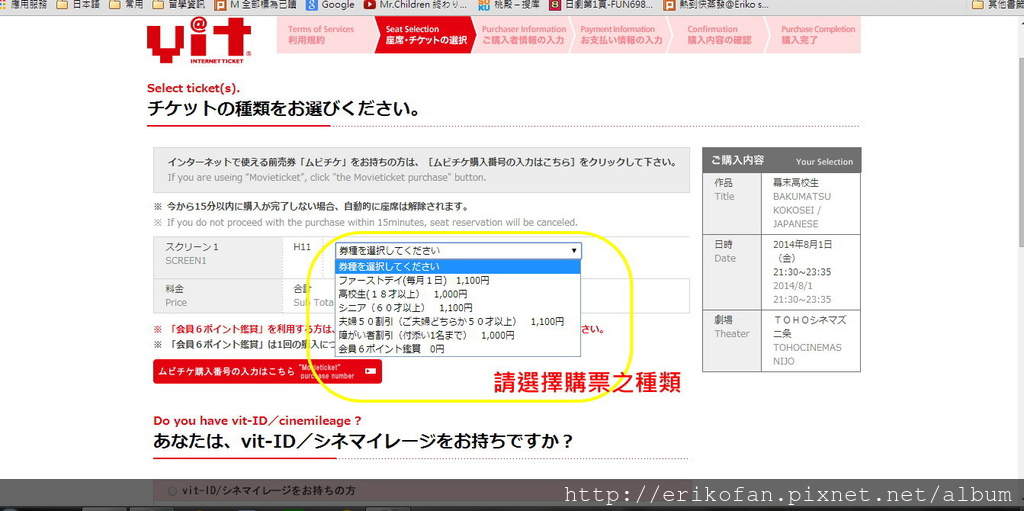The height and width of the screenshot is (511, 1024).
Task: Go to the Confirmation step tab
Action: click(719, 35)
